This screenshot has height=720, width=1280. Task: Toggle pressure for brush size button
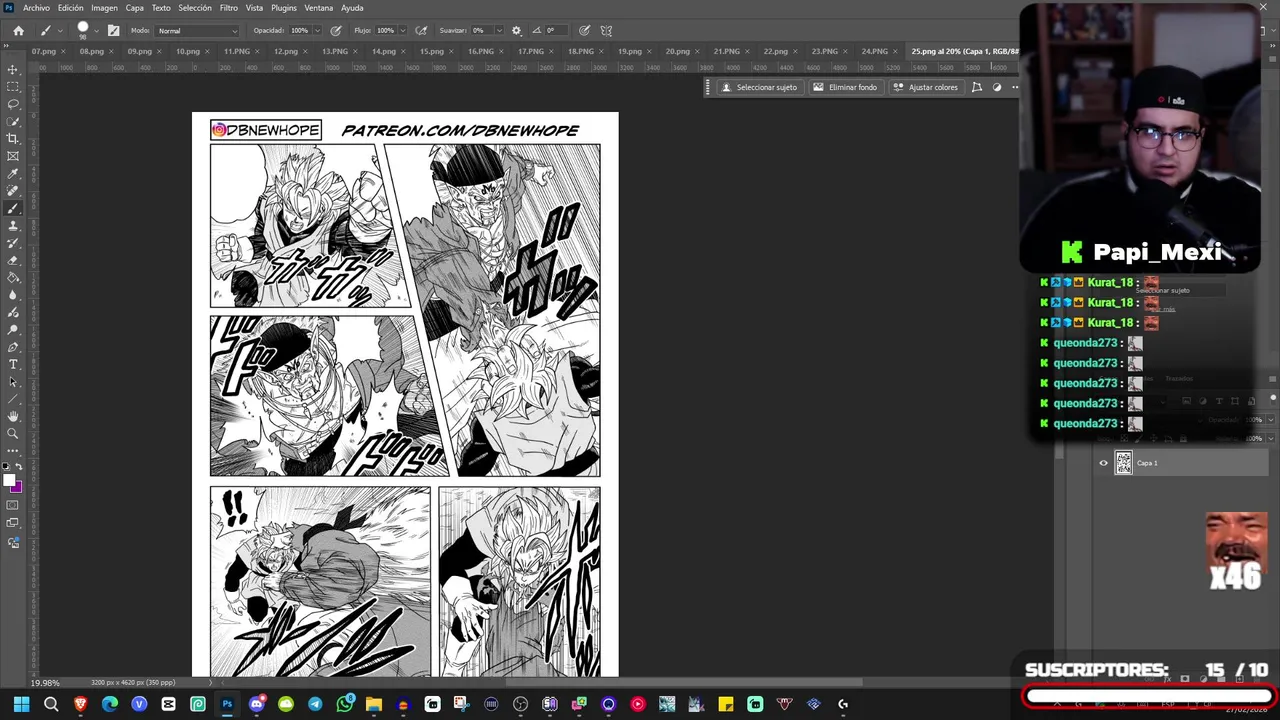pyautogui.click(x=584, y=30)
